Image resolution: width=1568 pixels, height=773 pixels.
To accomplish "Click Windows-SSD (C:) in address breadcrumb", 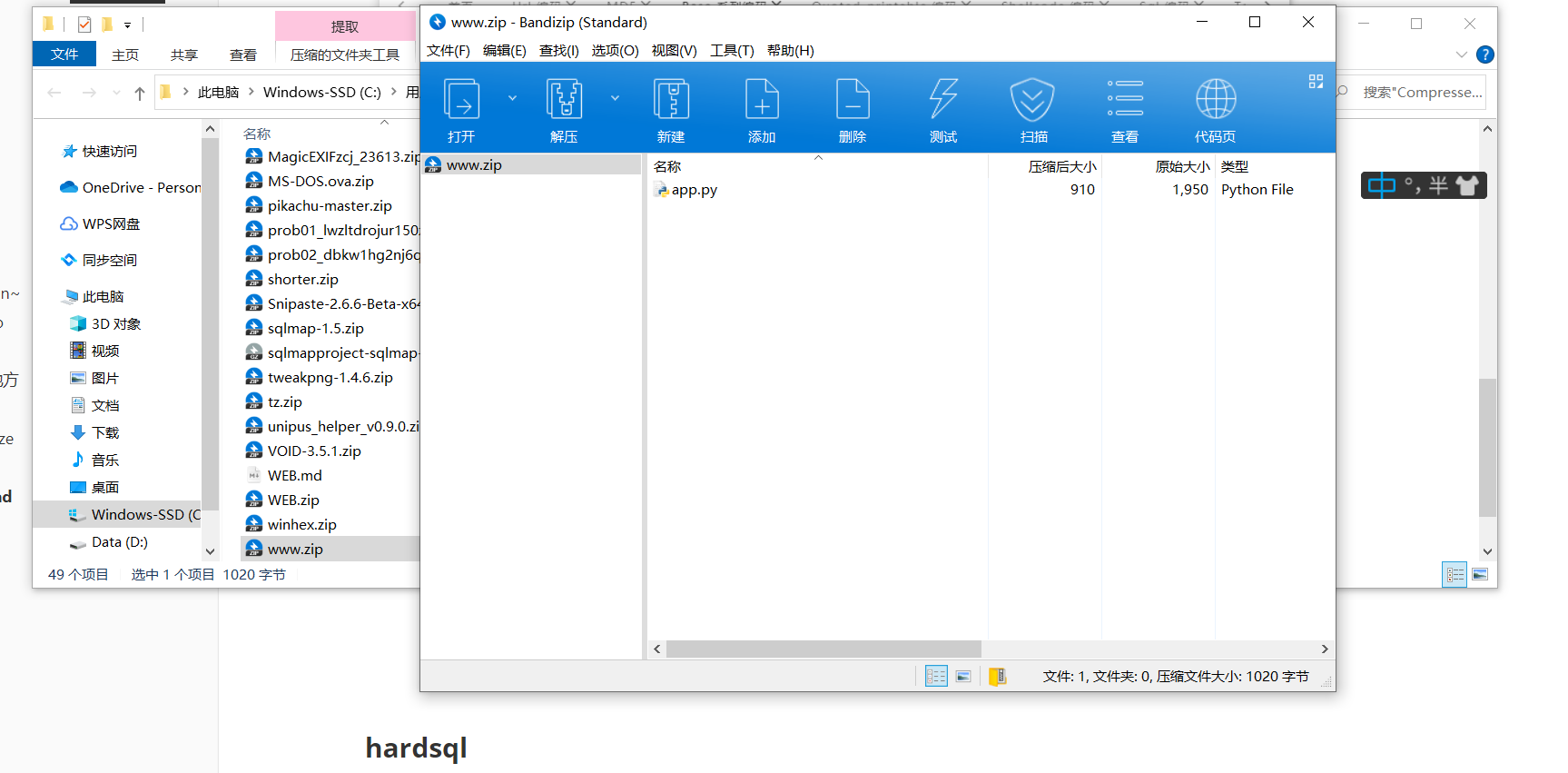I will (x=322, y=93).
